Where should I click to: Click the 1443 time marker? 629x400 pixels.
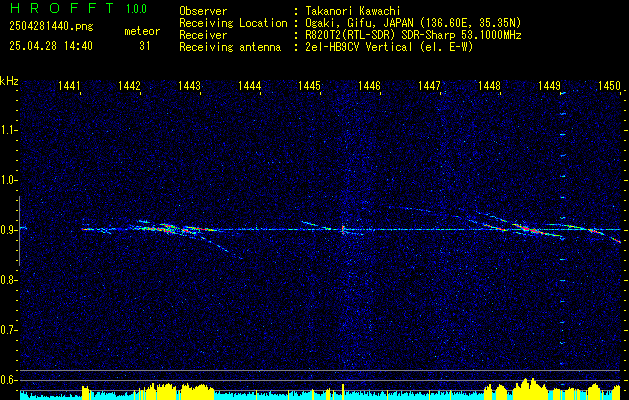[x=189, y=86]
